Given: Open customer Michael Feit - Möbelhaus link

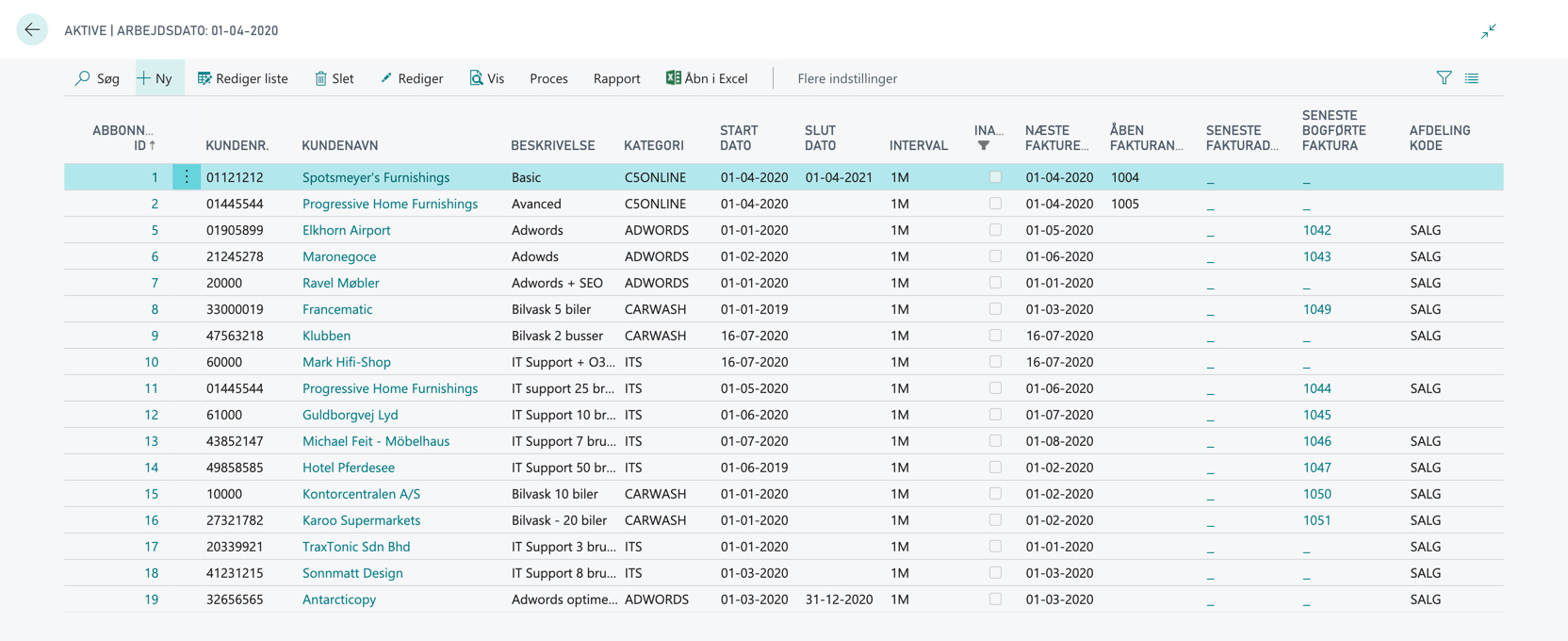Looking at the screenshot, I should pos(376,441).
